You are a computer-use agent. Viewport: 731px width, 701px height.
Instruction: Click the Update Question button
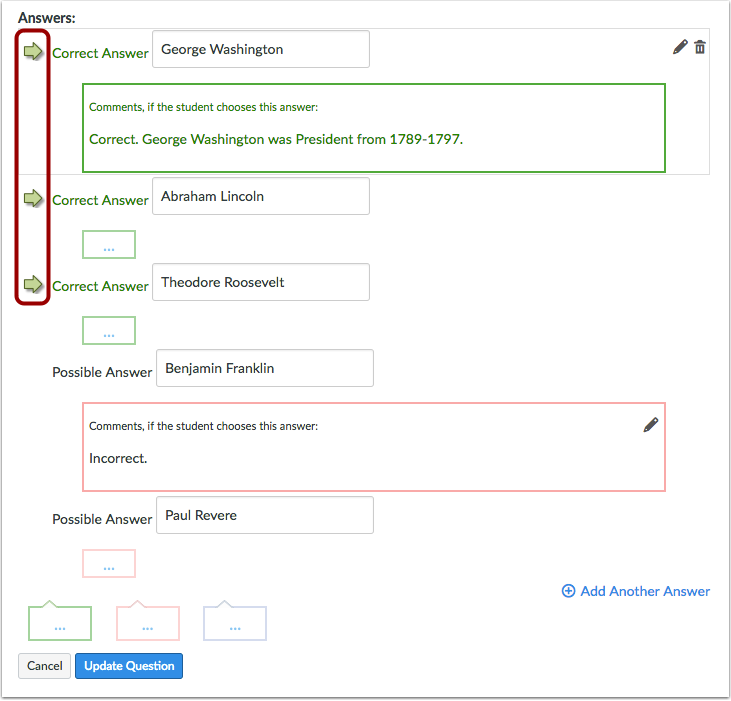coord(129,666)
